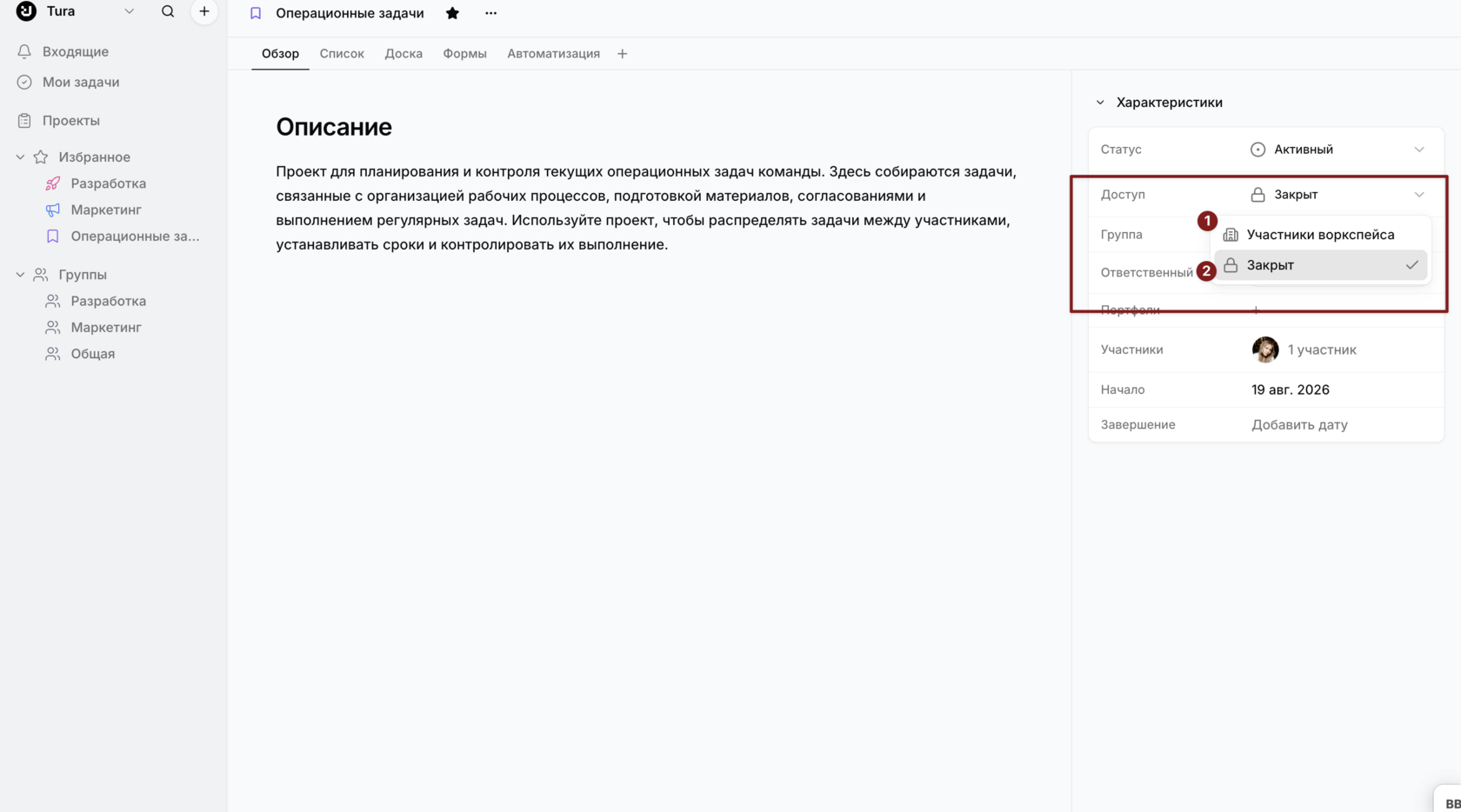Click the 1 участник text
Image resolution: width=1461 pixels, height=812 pixels.
click(1322, 349)
